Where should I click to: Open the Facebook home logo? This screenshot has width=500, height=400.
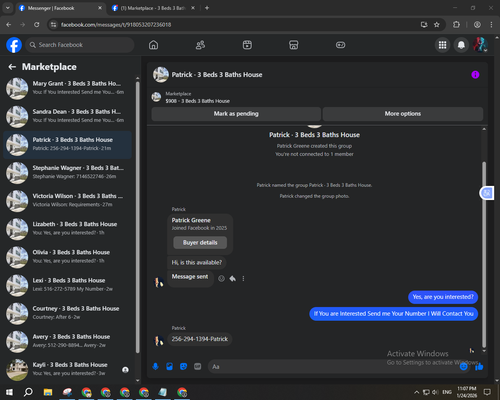tap(14, 45)
